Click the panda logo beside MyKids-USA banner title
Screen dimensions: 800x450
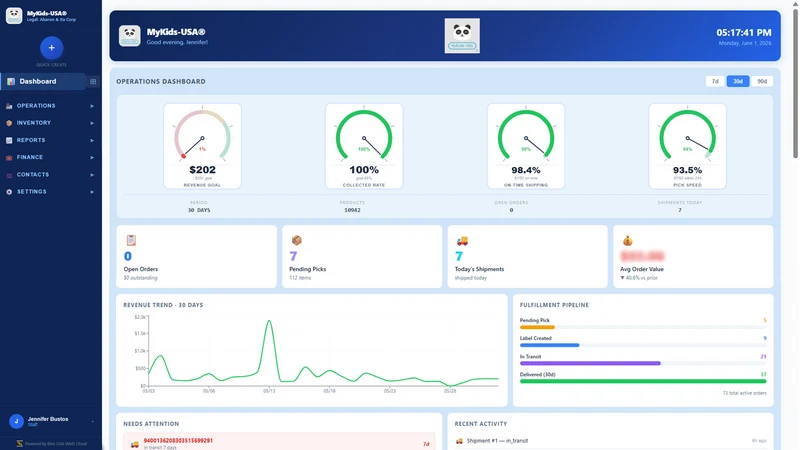click(130, 36)
